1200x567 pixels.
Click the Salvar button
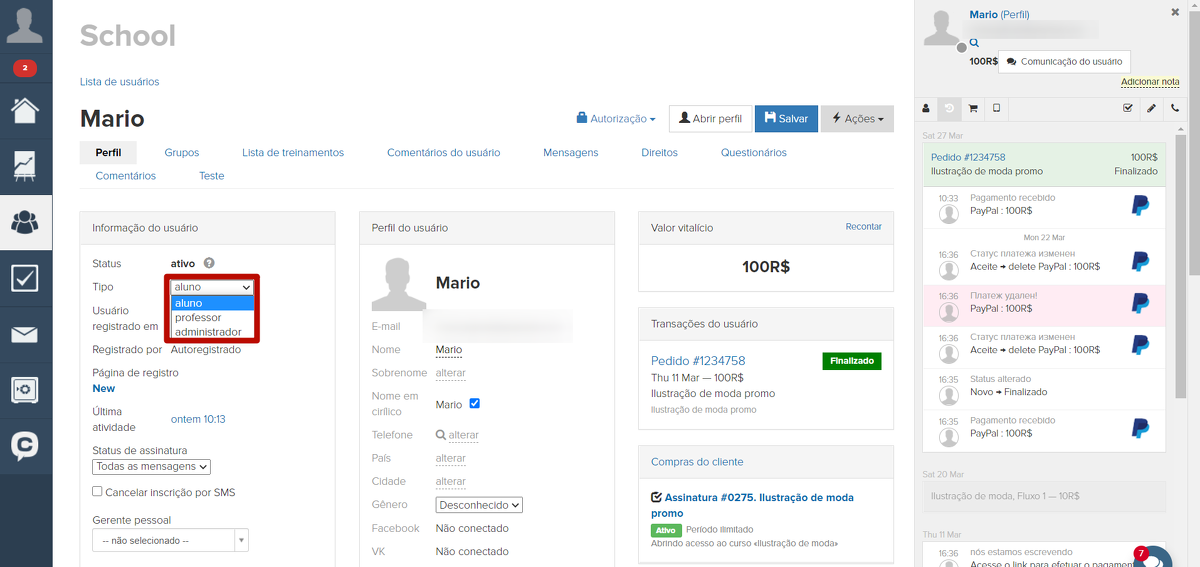click(786, 119)
